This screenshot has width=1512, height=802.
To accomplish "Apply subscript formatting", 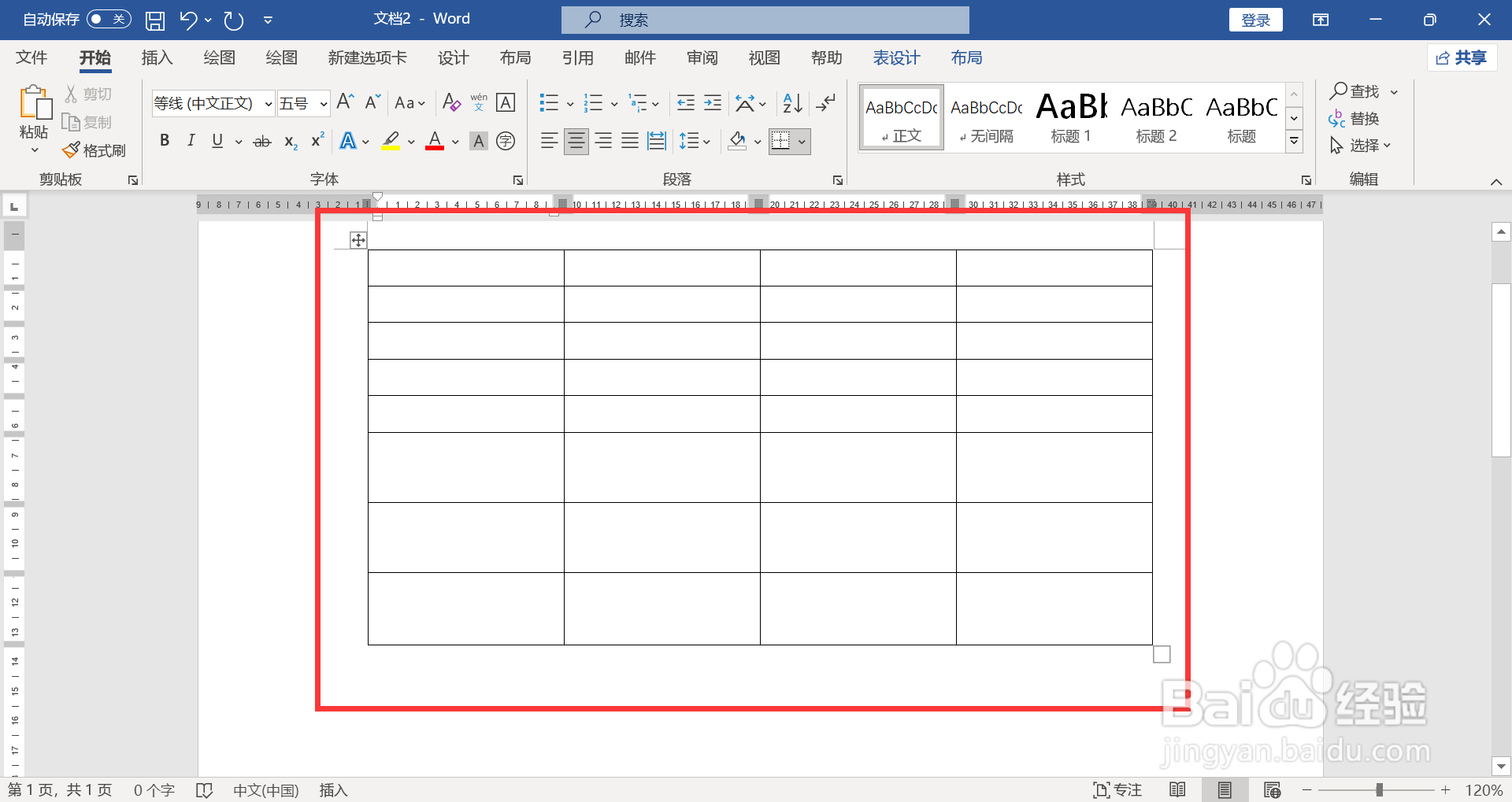I will pos(291,142).
